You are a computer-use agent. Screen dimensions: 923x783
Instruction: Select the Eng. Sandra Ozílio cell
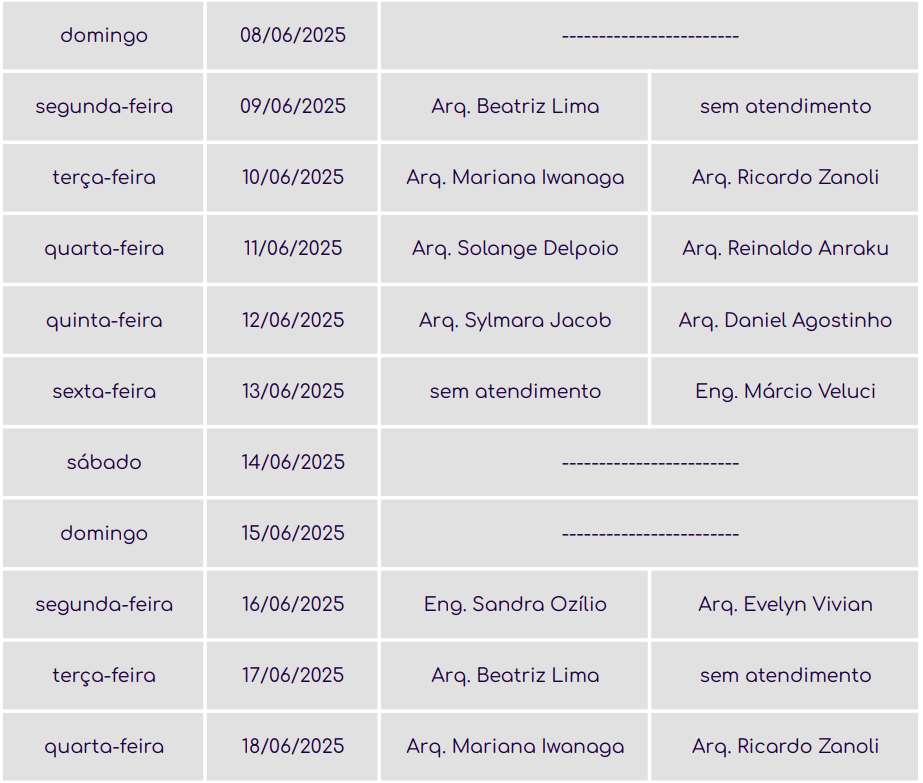[x=515, y=605]
